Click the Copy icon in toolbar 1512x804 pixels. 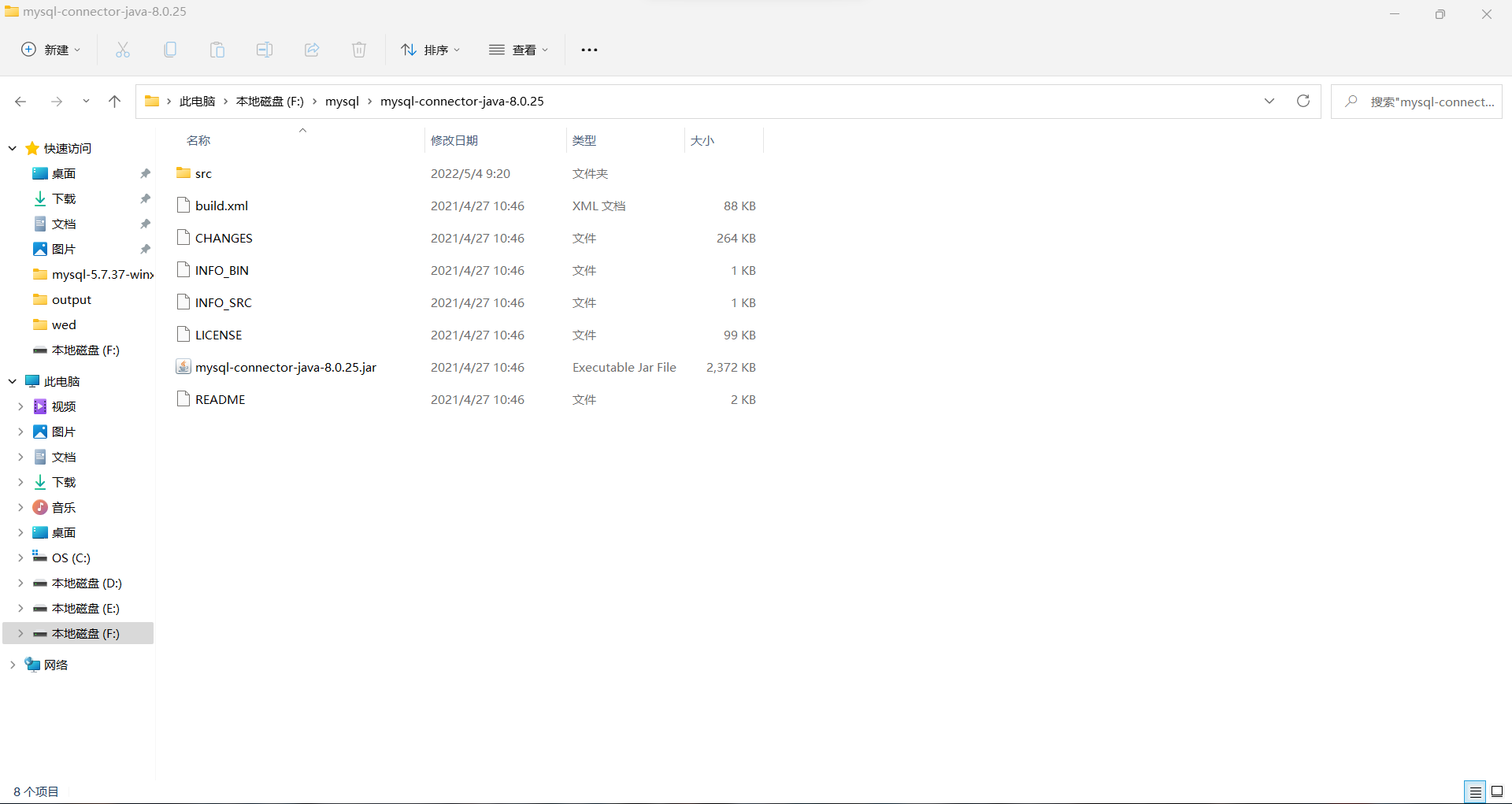[170, 50]
